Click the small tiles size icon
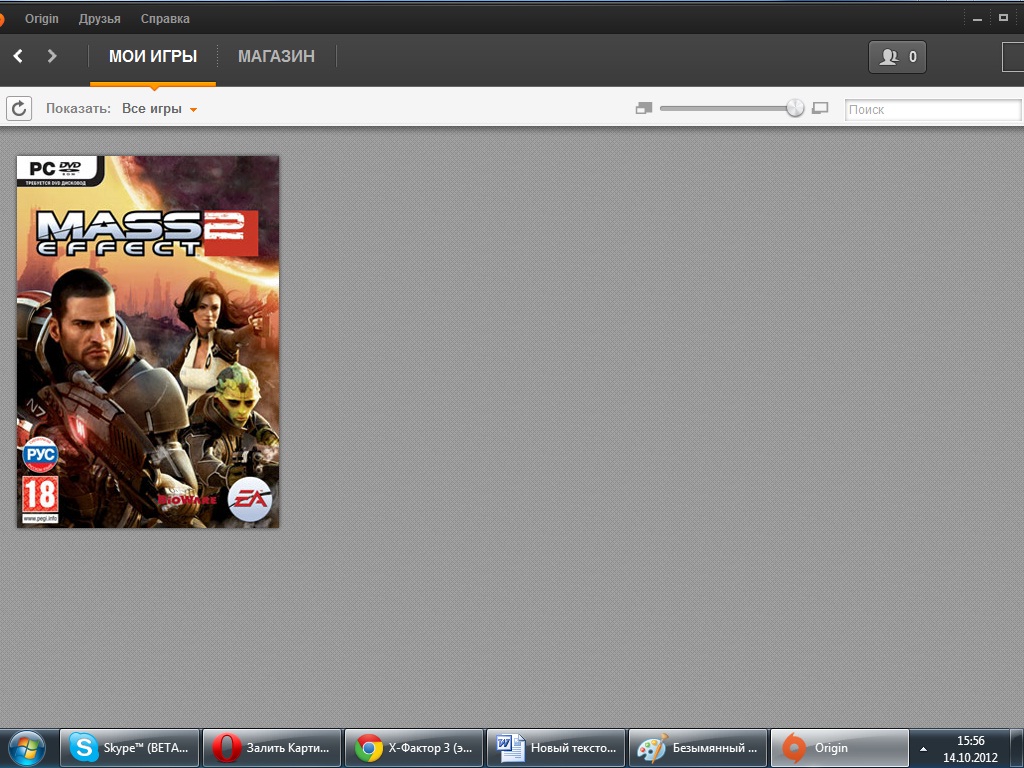This screenshot has width=1024, height=768. (644, 108)
